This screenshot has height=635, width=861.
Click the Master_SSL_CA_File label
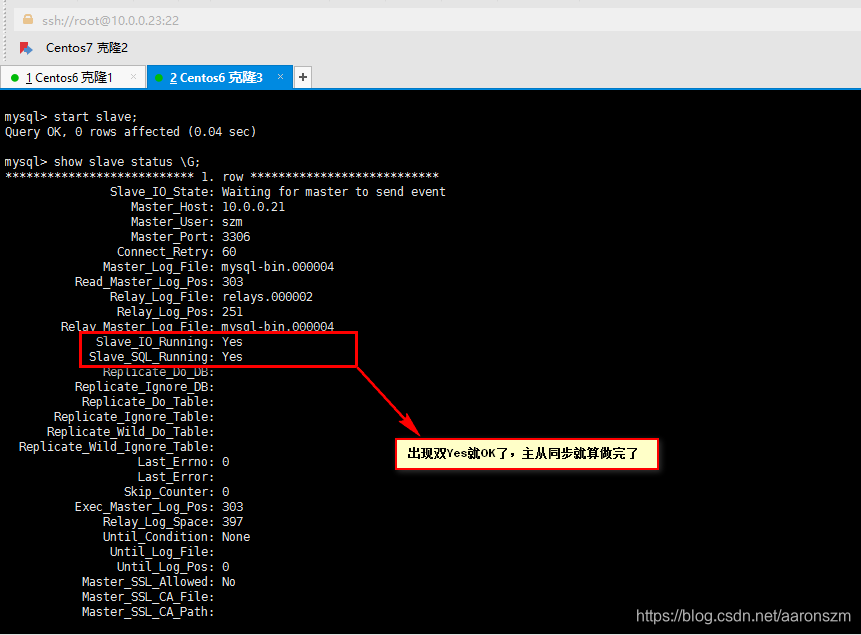pos(148,597)
